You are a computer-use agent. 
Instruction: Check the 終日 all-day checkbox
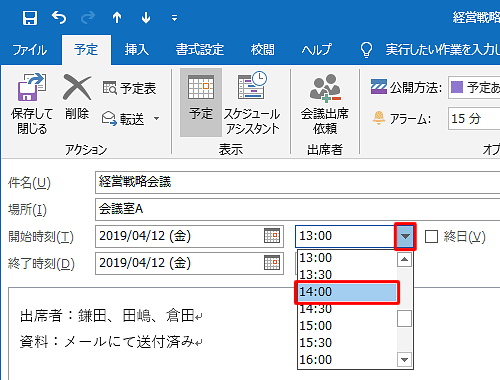coord(431,237)
